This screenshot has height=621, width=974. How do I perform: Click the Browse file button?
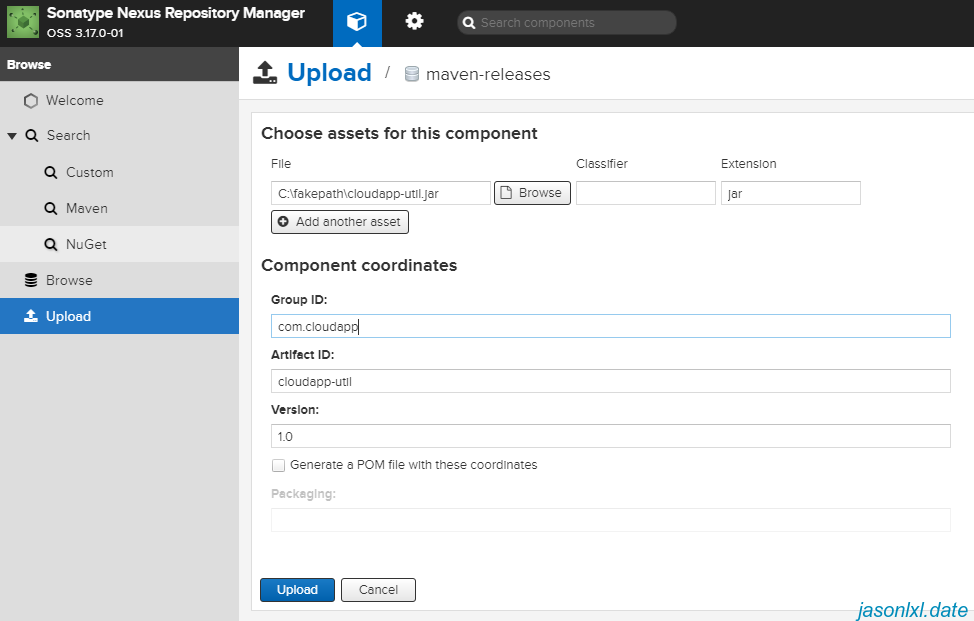click(x=532, y=193)
